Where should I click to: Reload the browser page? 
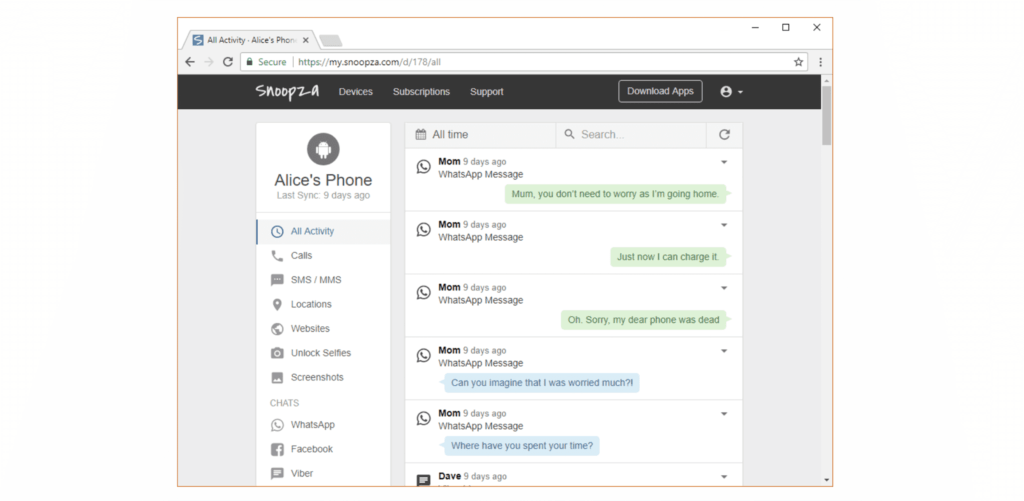(227, 62)
